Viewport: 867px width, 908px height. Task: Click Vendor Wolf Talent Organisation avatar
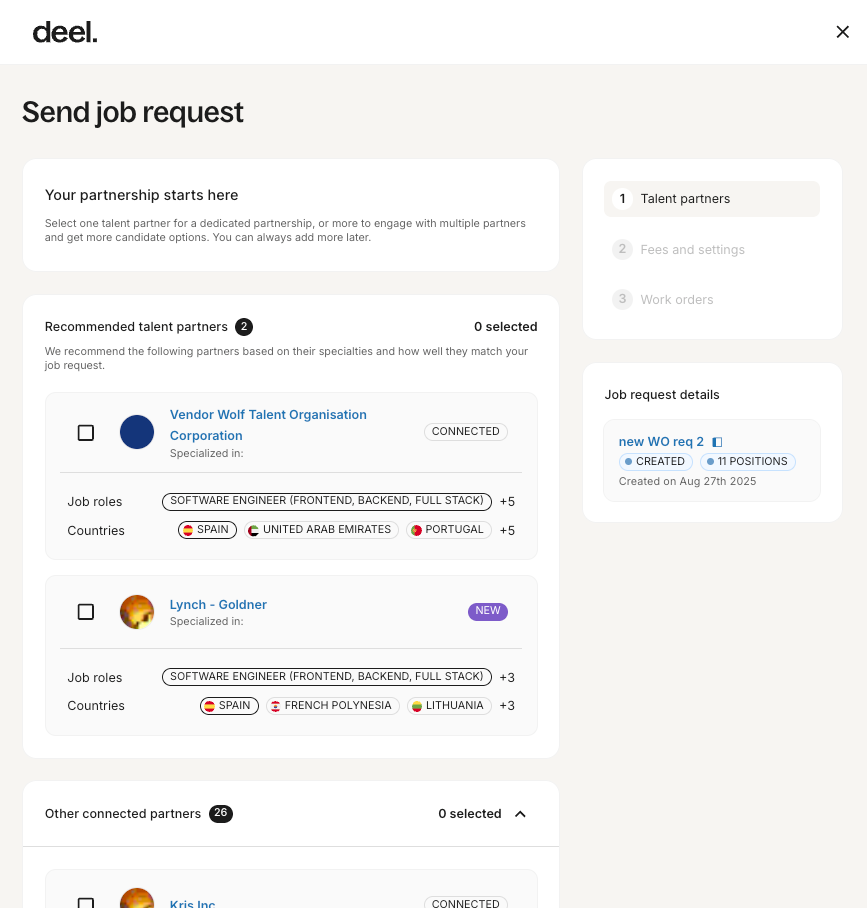137,432
